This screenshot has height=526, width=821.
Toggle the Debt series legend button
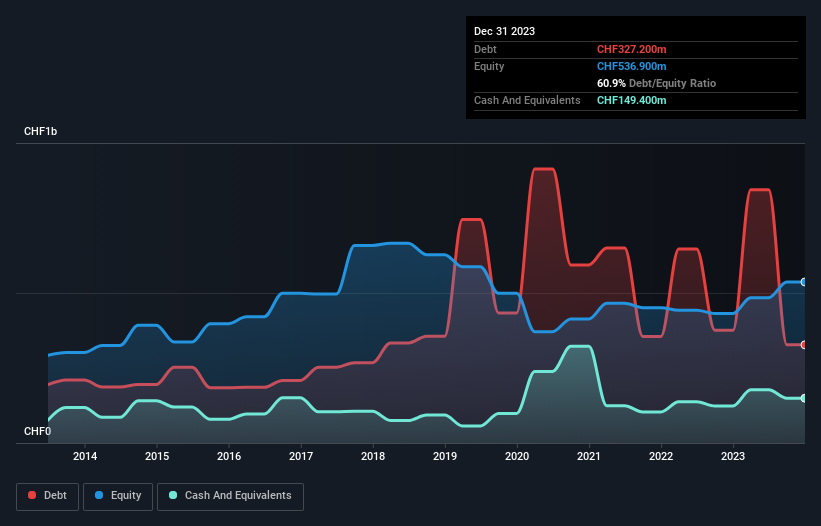(x=48, y=496)
